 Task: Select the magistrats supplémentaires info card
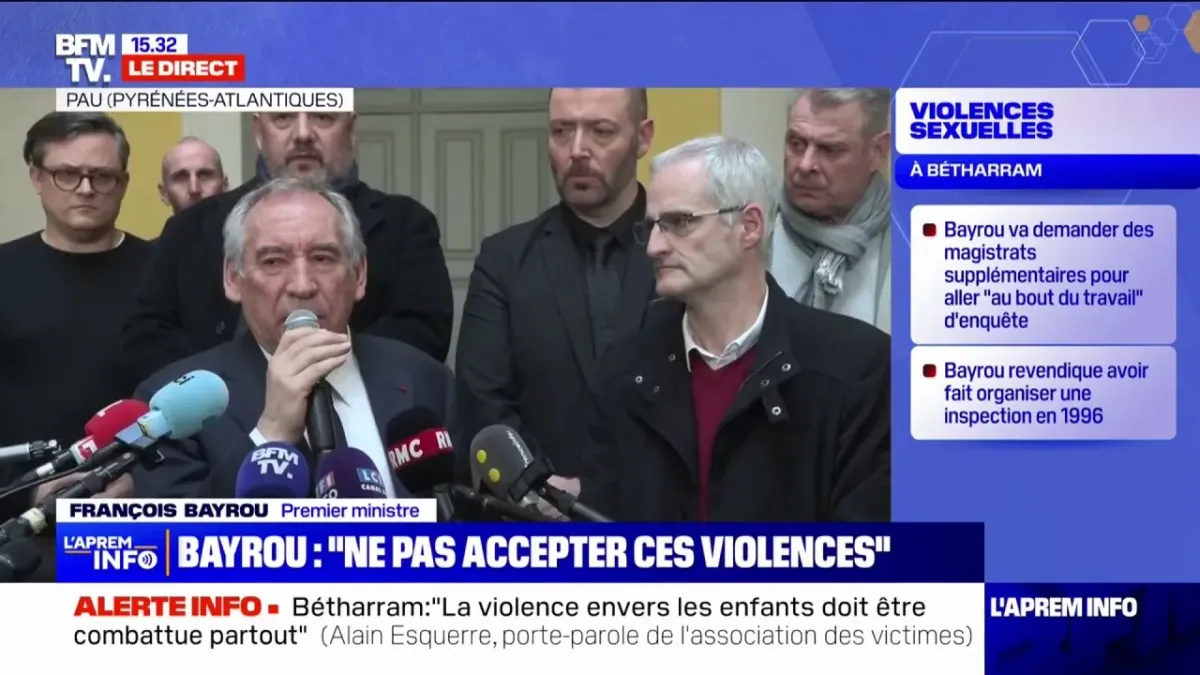[x=1043, y=275]
